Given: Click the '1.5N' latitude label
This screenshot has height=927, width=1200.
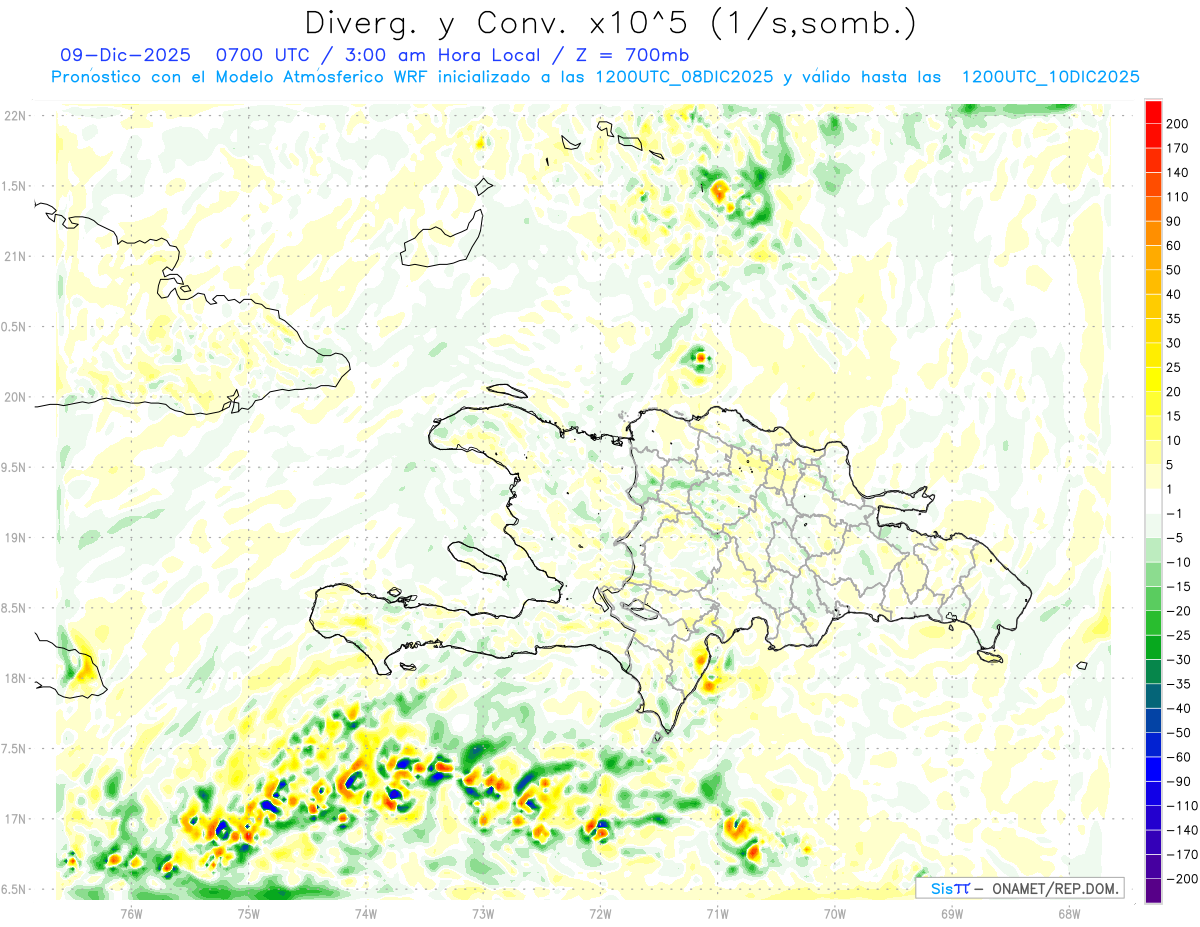Looking at the screenshot, I should click(x=15, y=186).
